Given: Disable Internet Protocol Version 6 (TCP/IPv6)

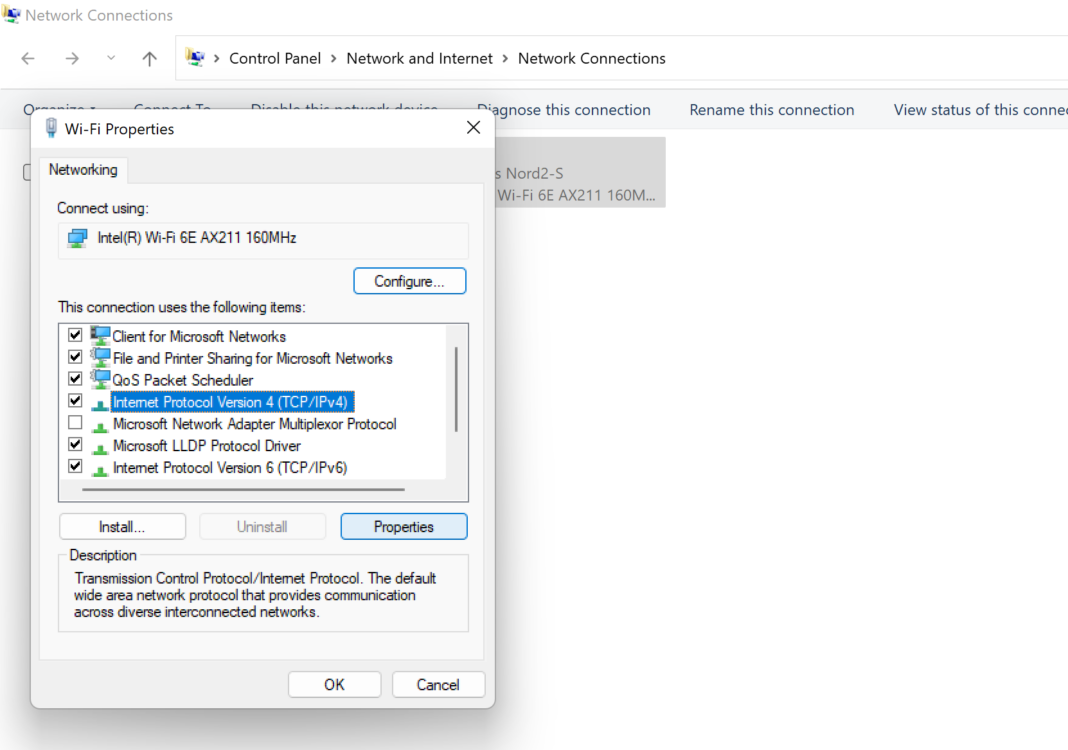Looking at the screenshot, I should [75, 467].
